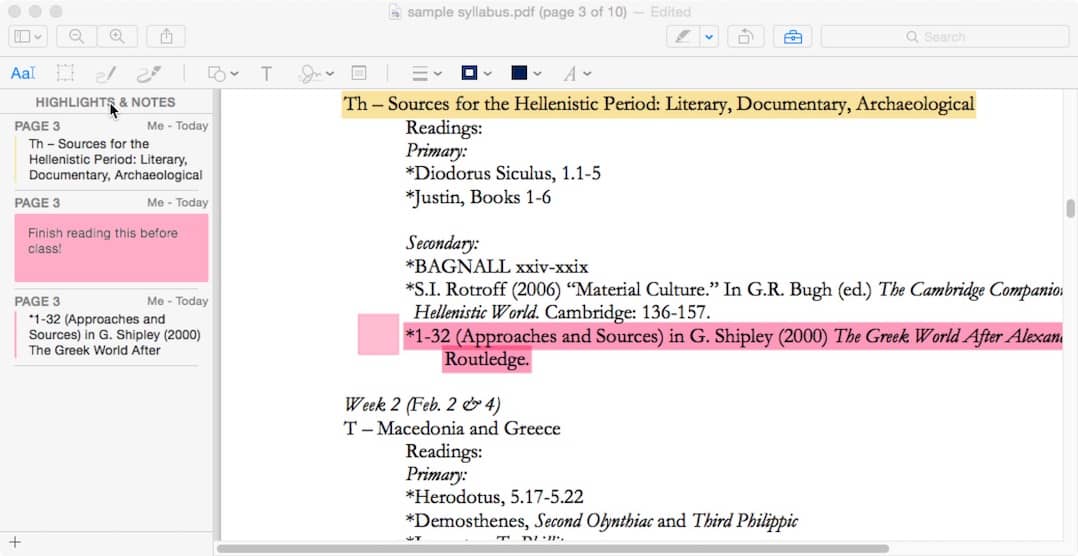Click the pink note square in document
1078x556 pixels.
click(x=378, y=334)
